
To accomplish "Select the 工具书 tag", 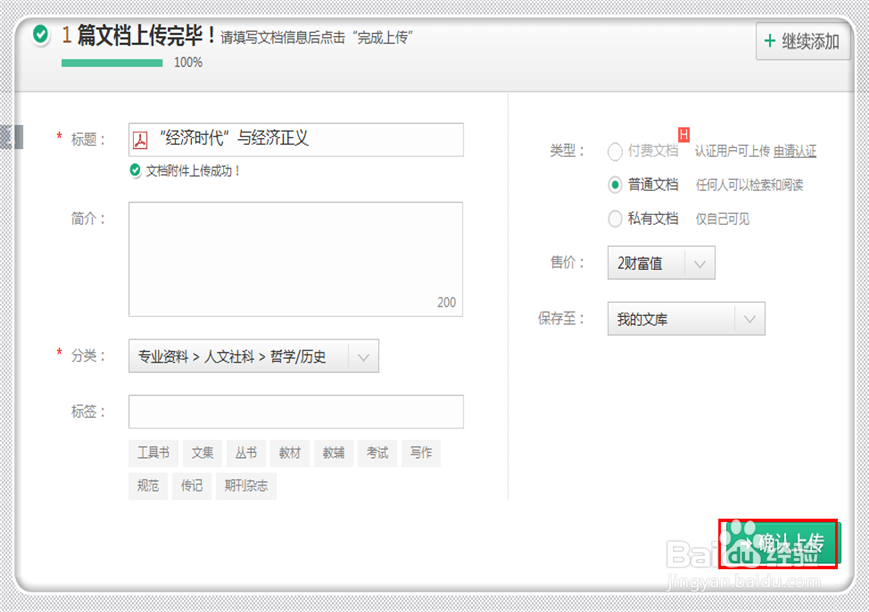I will point(152,453).
